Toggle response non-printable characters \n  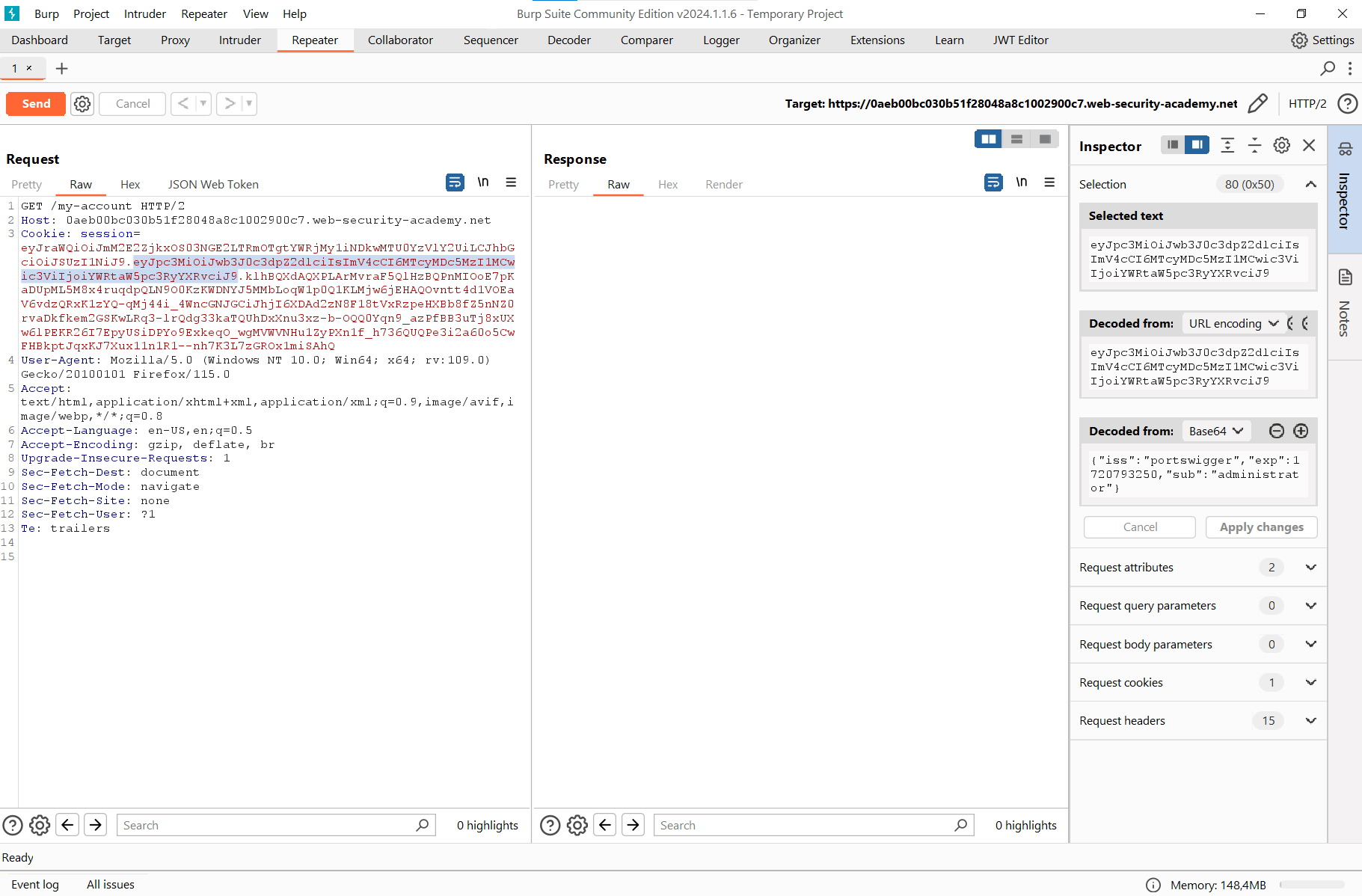pyautogui.click(x=1022, y=182)
